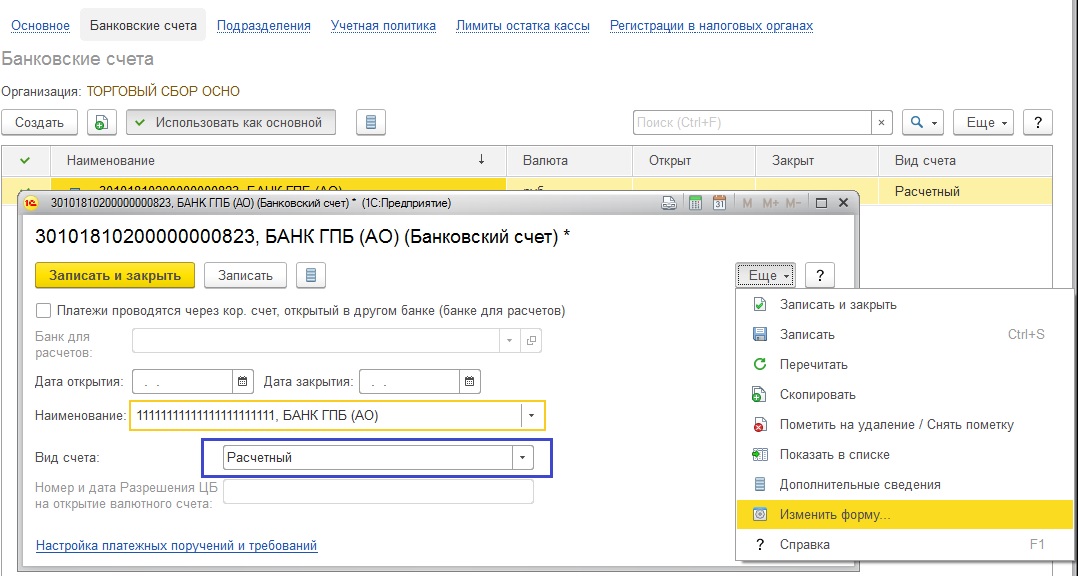Choose Перечитать in the menu
This screenshot has width=1078, height=576.
pyautogui.click(x=904, y=364)
